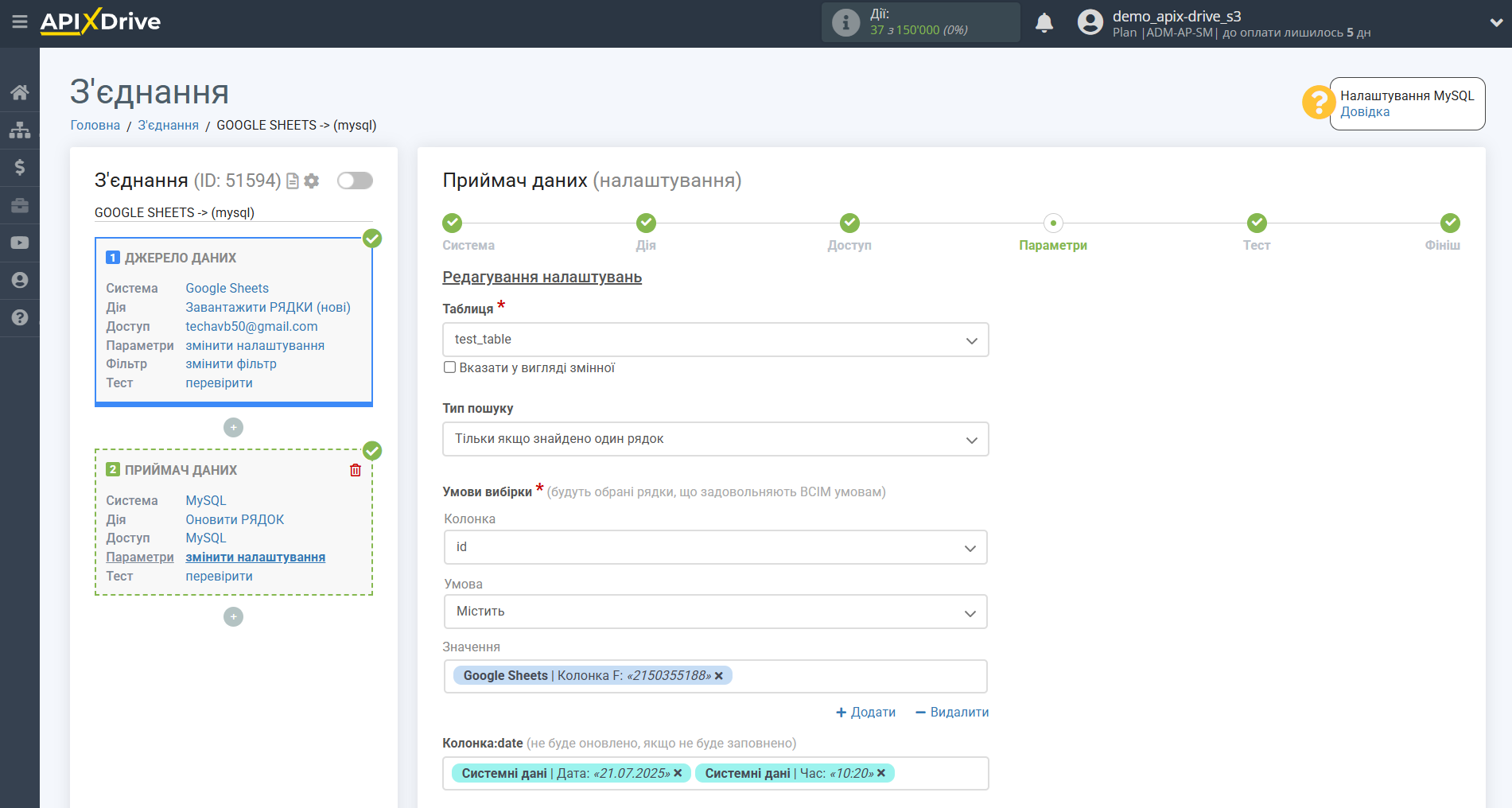This screenshot has height=808, width=1512.
Task: Open notifications bell
Action: coord(1044,22)
